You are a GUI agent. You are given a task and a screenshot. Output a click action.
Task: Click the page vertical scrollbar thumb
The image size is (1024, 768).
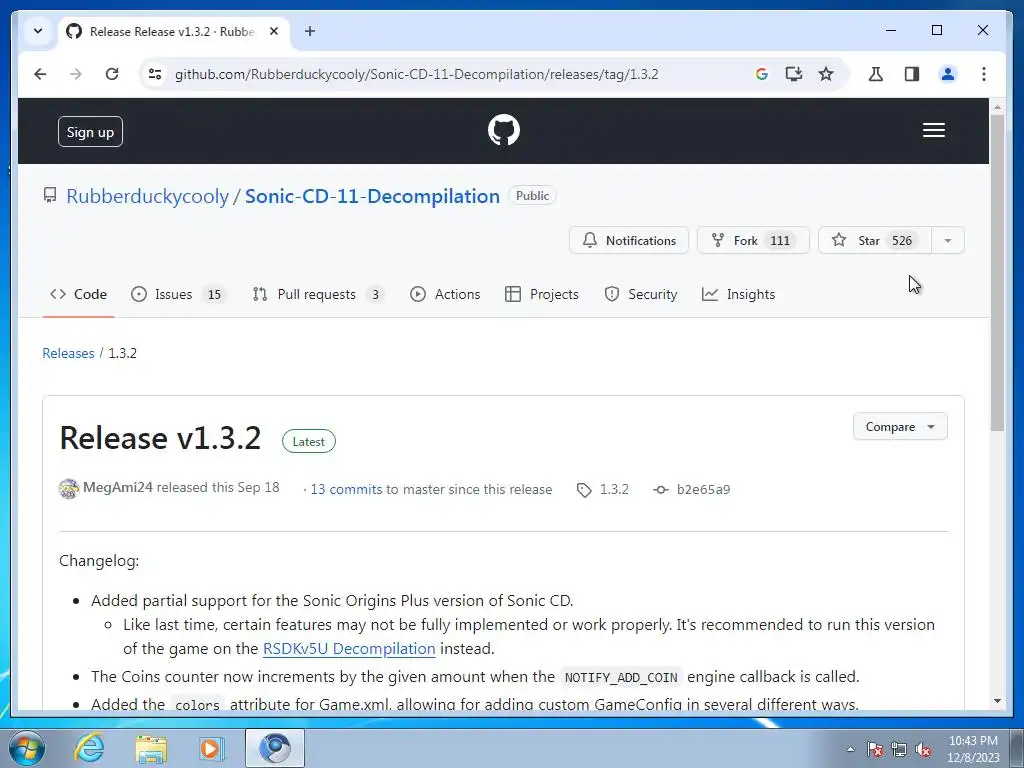coord(997,272)
